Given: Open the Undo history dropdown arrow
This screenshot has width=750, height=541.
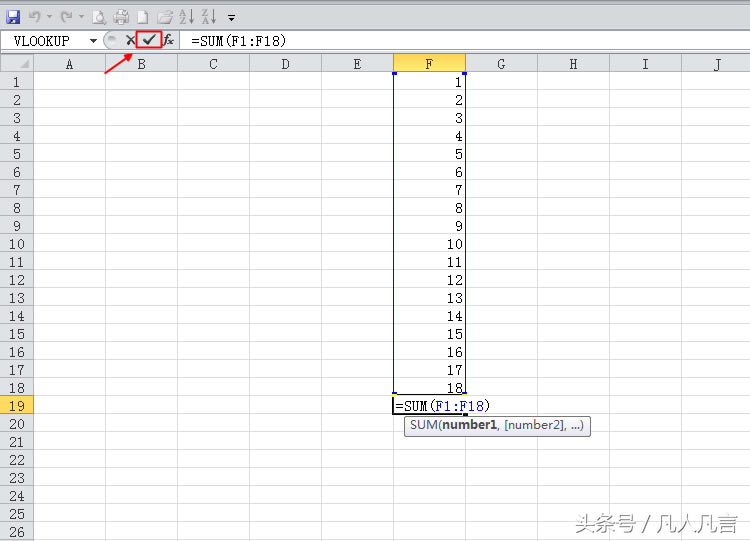Looking at the screenshot, I should (x=49, y=17).
